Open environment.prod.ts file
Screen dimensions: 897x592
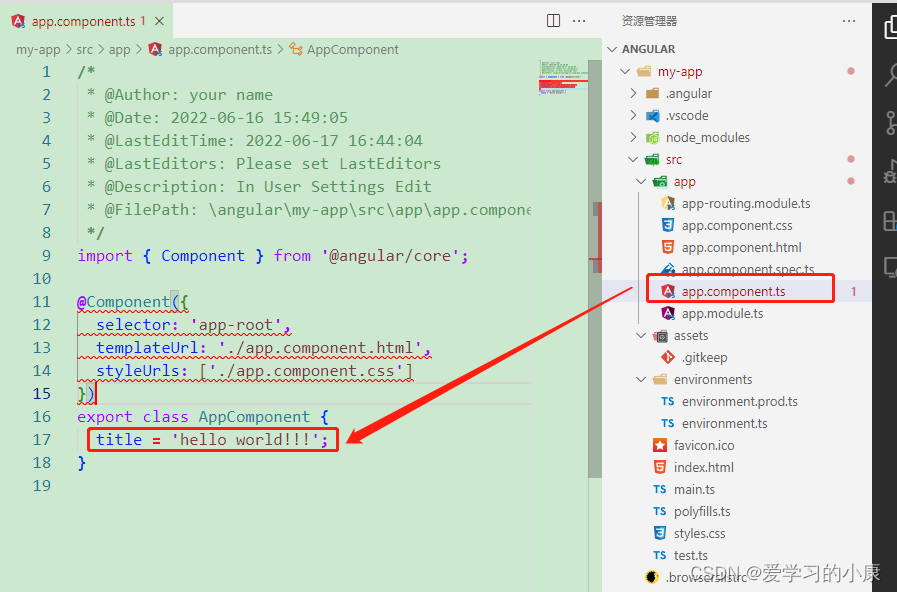[740, 402]
